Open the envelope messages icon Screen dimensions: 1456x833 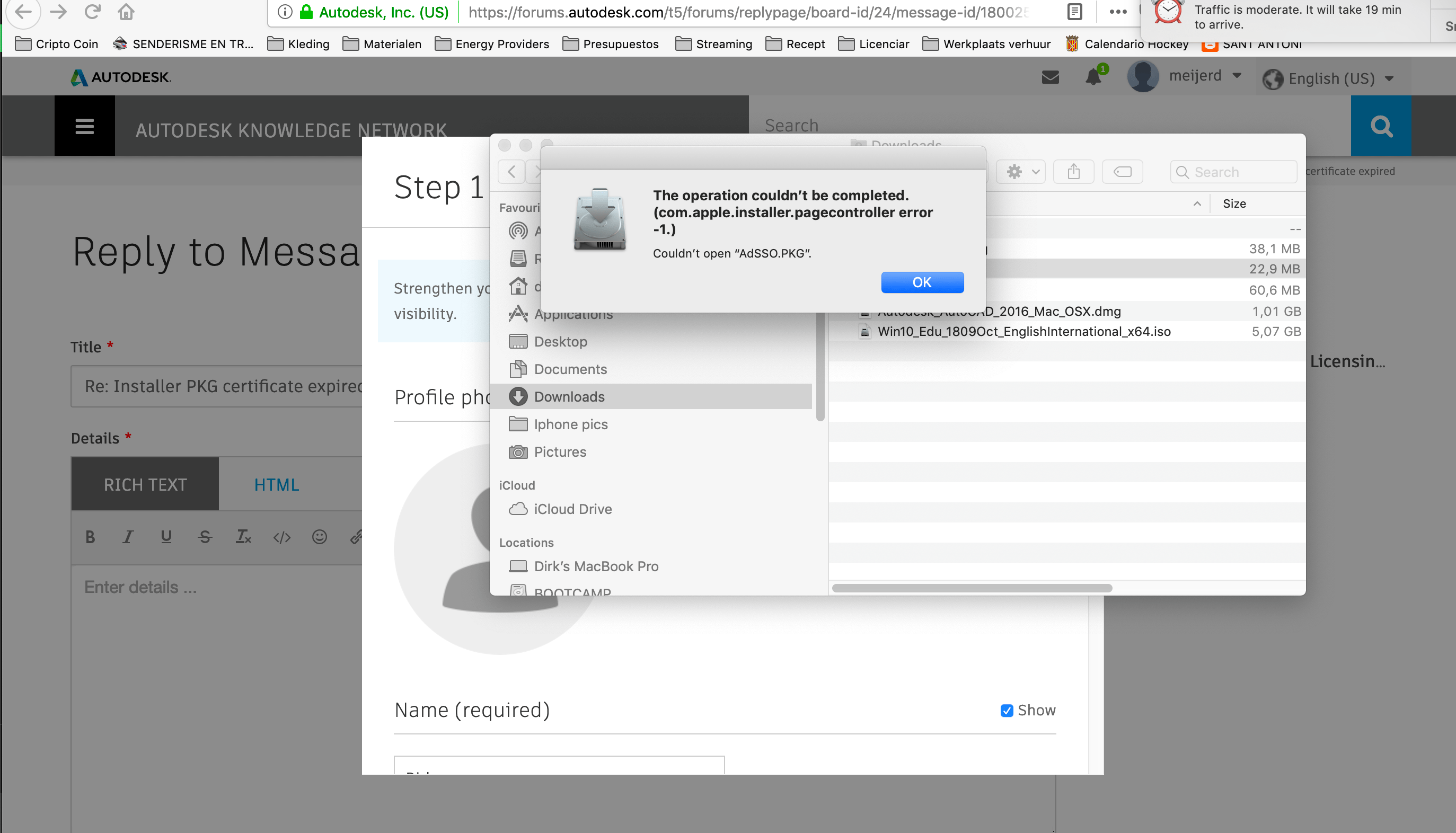click(1051, 77)
